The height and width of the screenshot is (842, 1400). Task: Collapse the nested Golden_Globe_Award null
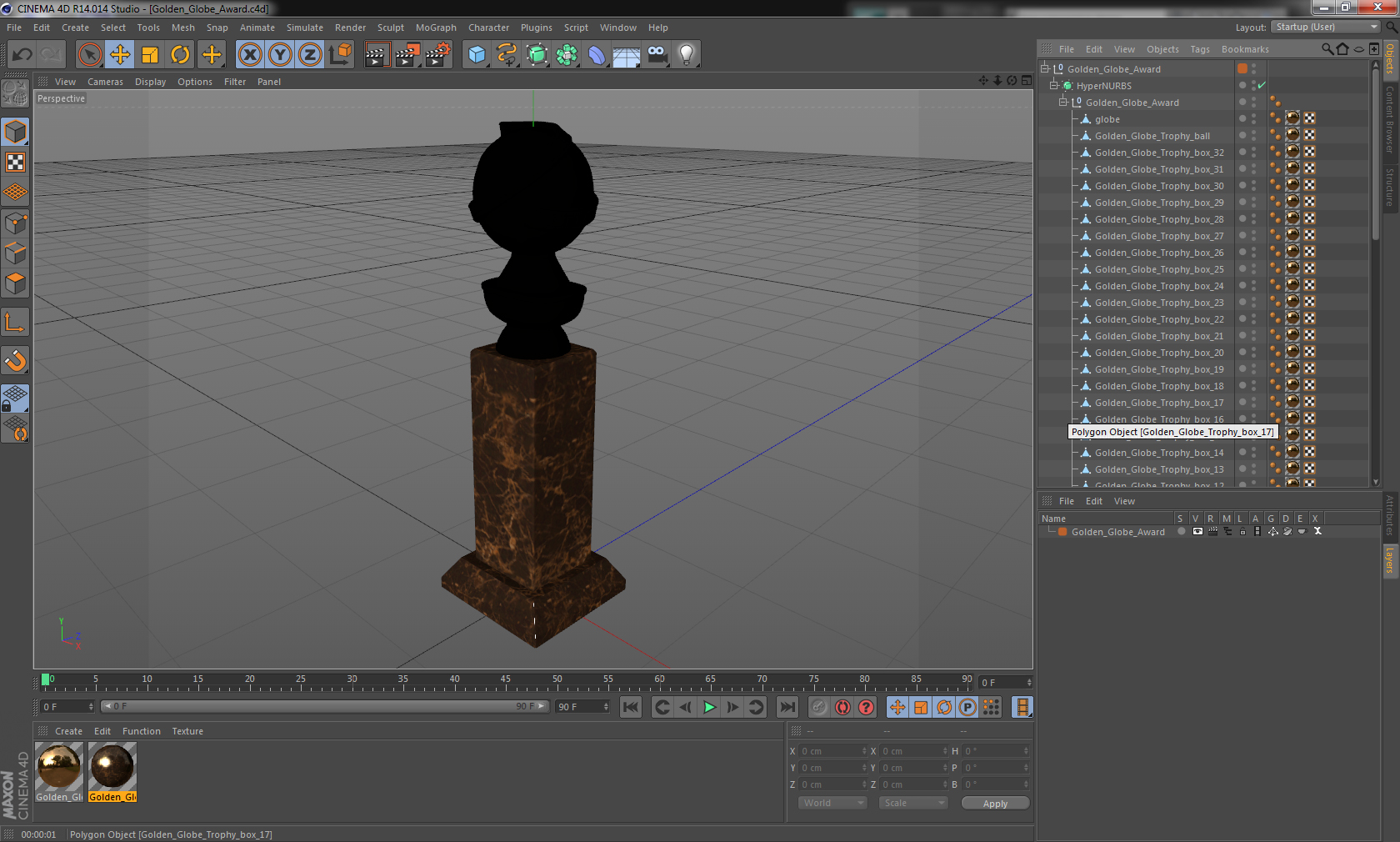pos(1063,102)
